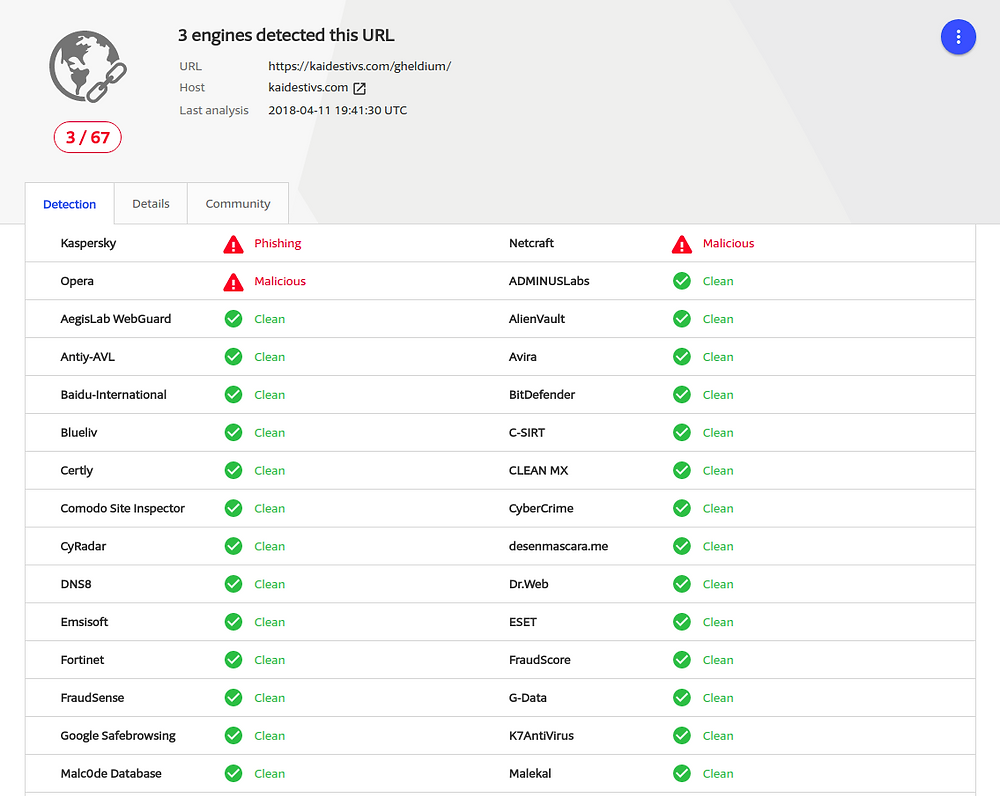This screenshot has width=1000, height=796.
Task: Open the blue three-dot options menu
Action: pyautogui.click(x=958, y=37)
